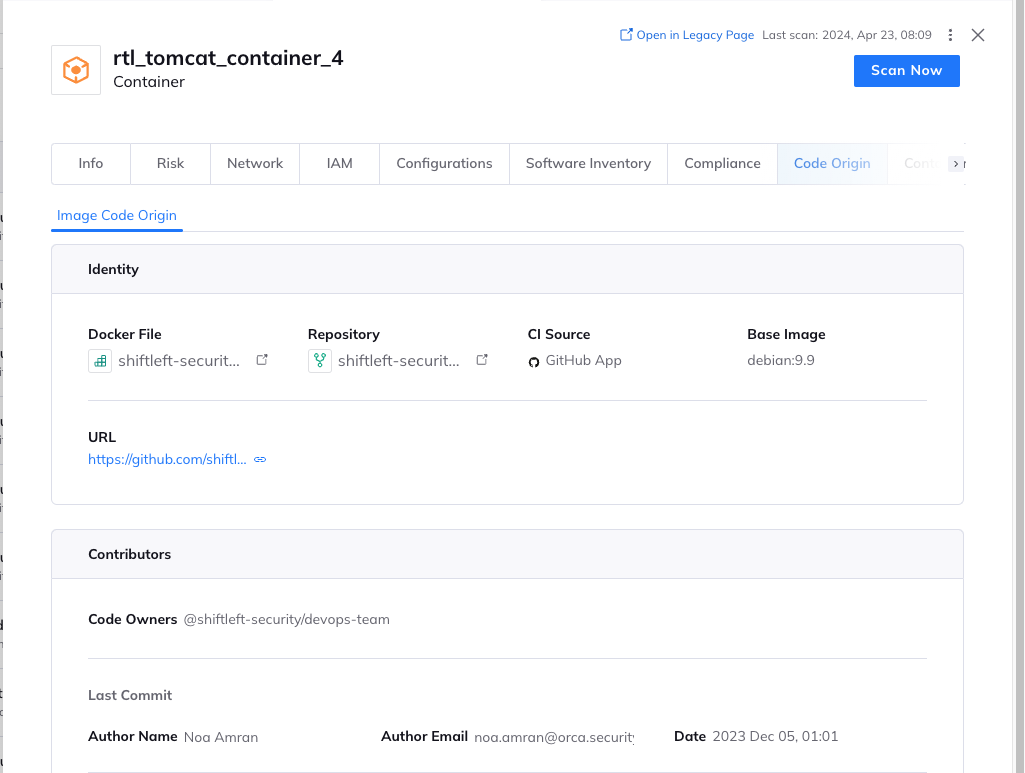Image resolution: width=1025 pixels, height=773 pixels.
Task: Switch to the Info tab
Action: coord(91,163)
